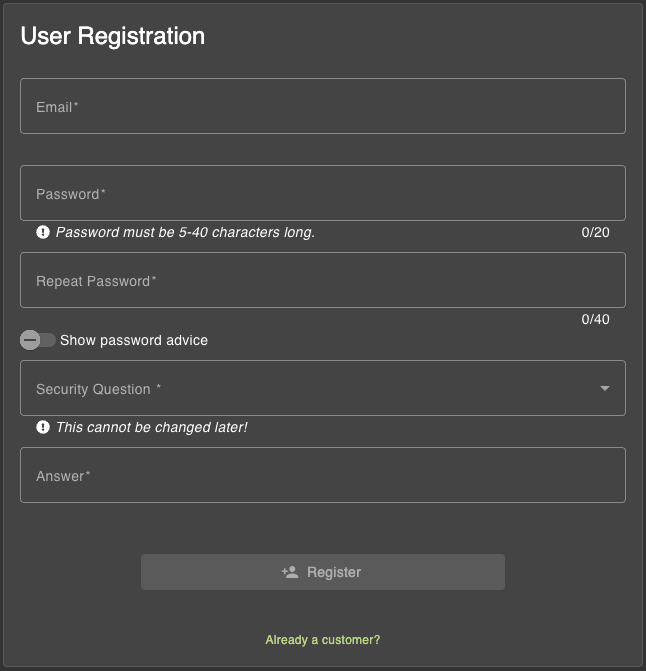This screenshot has width=646, height=671.
Task: Expand the Security Question dropdown arrow
Action: click(605, 388)
